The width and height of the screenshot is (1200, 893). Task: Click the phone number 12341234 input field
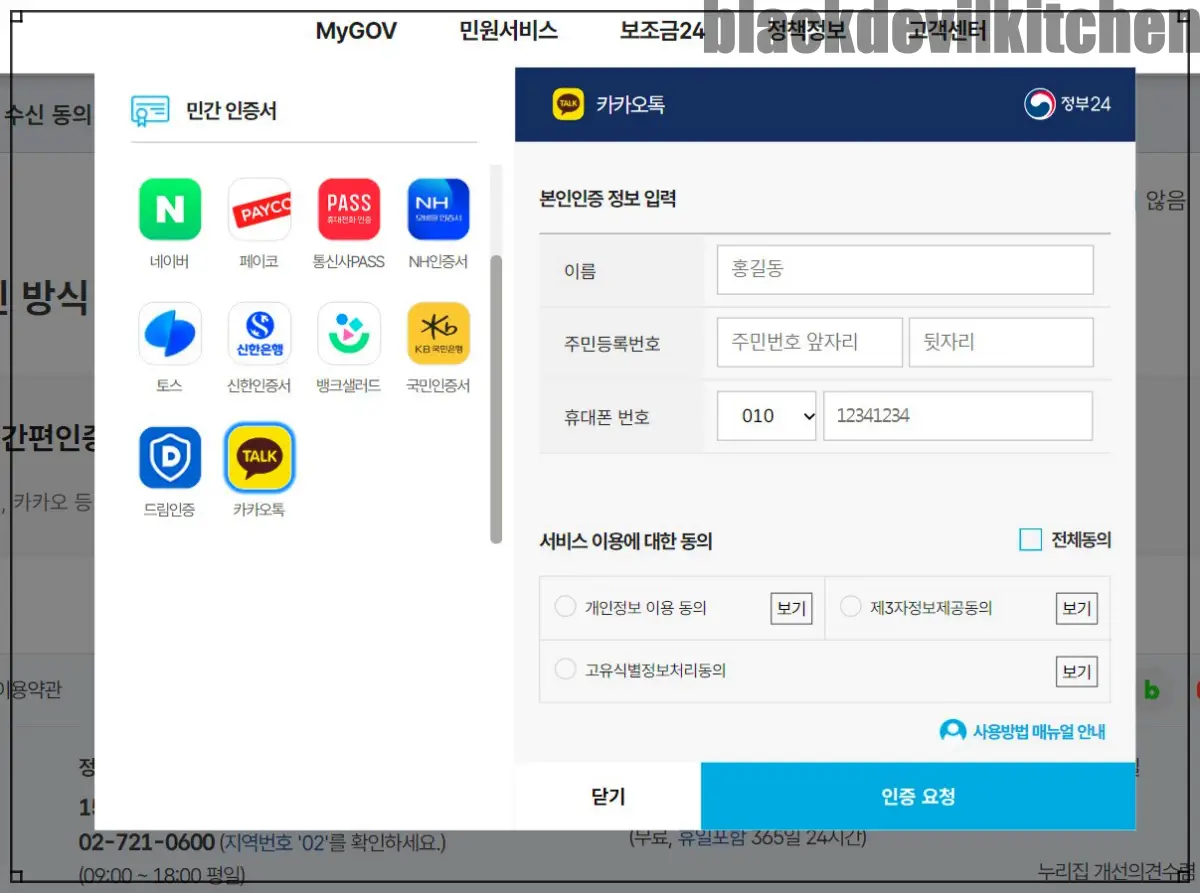pos(958,416)
